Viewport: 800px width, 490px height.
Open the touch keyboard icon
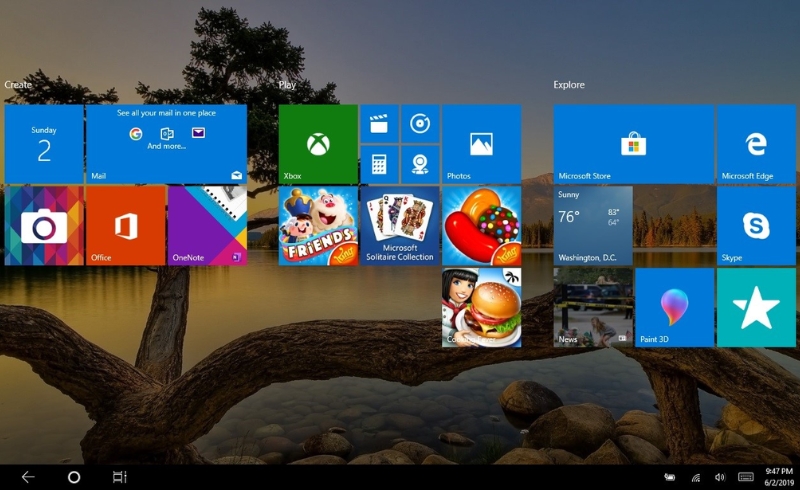[745, 477]
